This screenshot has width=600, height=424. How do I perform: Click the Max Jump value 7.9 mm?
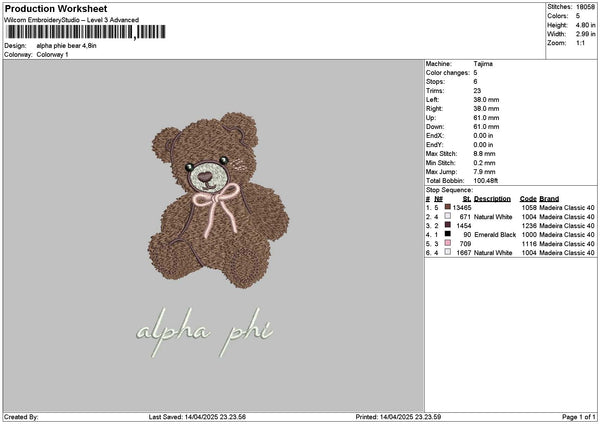(484, 172)
